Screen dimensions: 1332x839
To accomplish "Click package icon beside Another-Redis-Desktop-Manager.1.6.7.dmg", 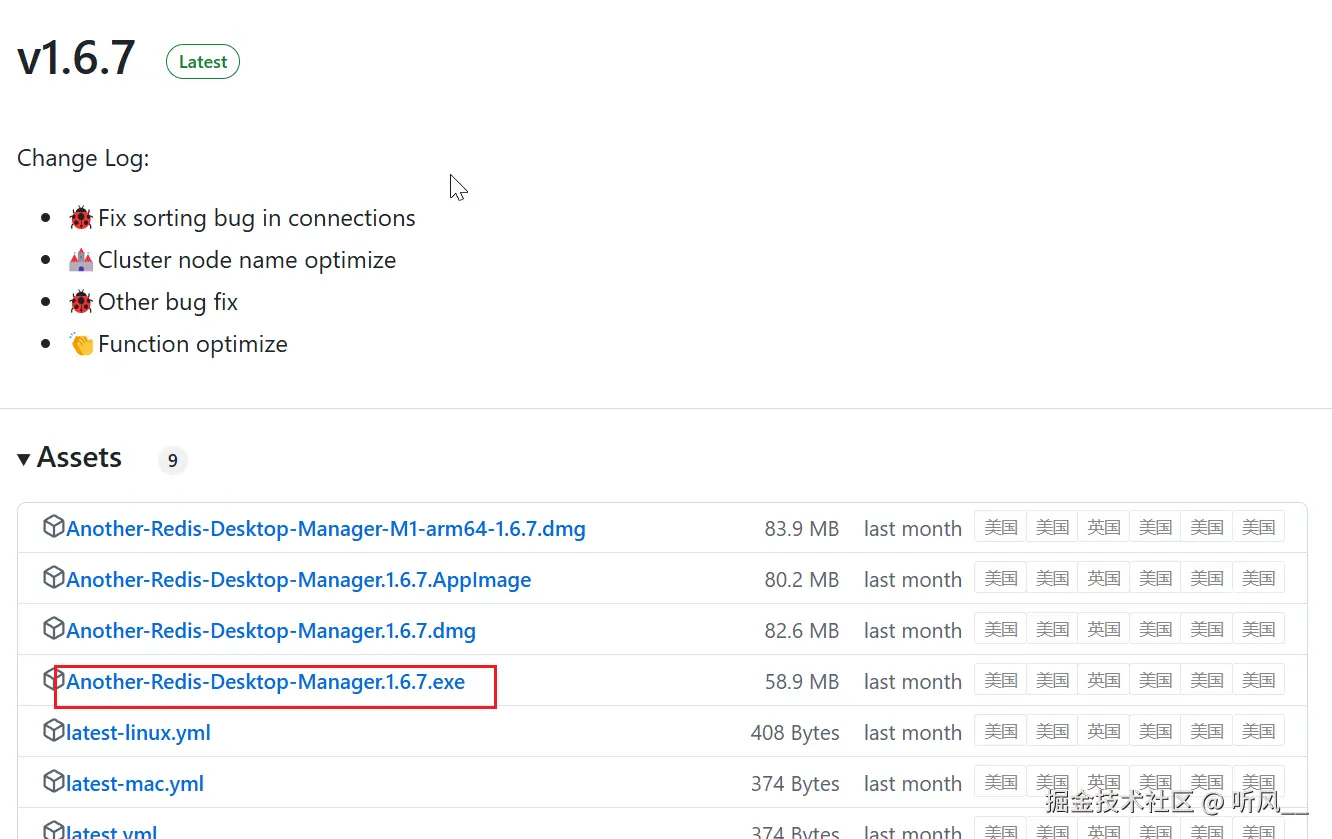I will pyautogui.click(x=54, y=628).
